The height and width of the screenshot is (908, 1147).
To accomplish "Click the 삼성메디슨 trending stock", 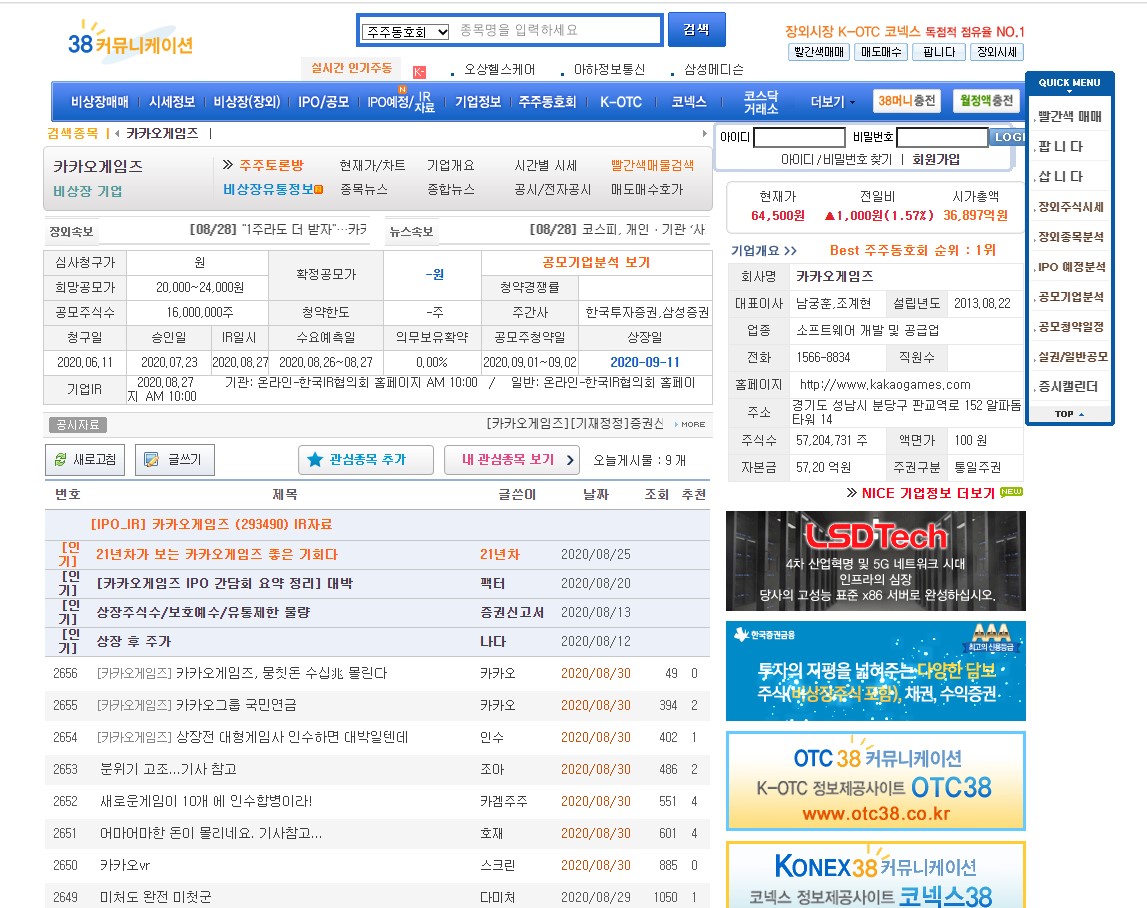I will [x=714, y=70].
